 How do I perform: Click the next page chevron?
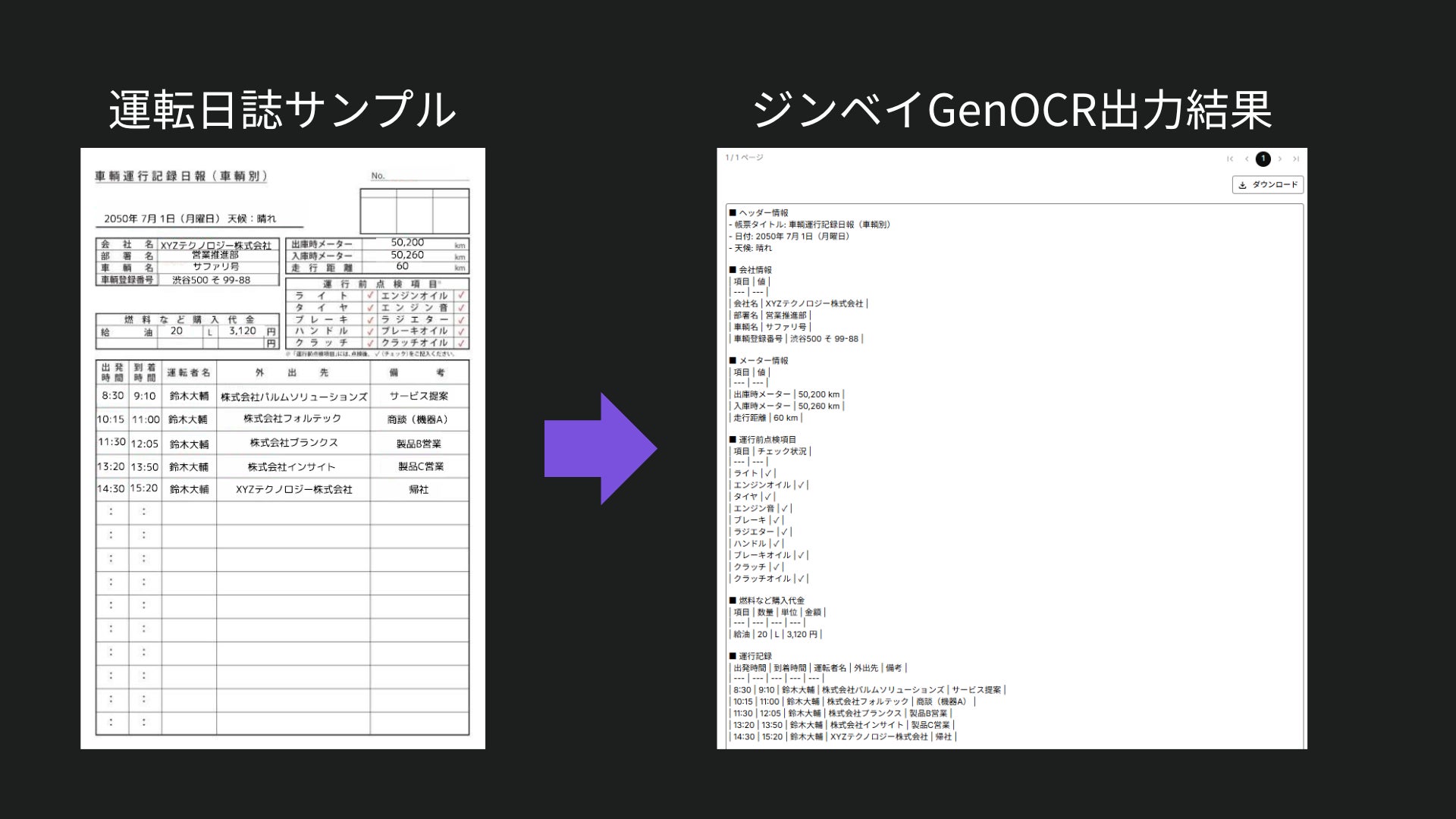pos(1280,159)
